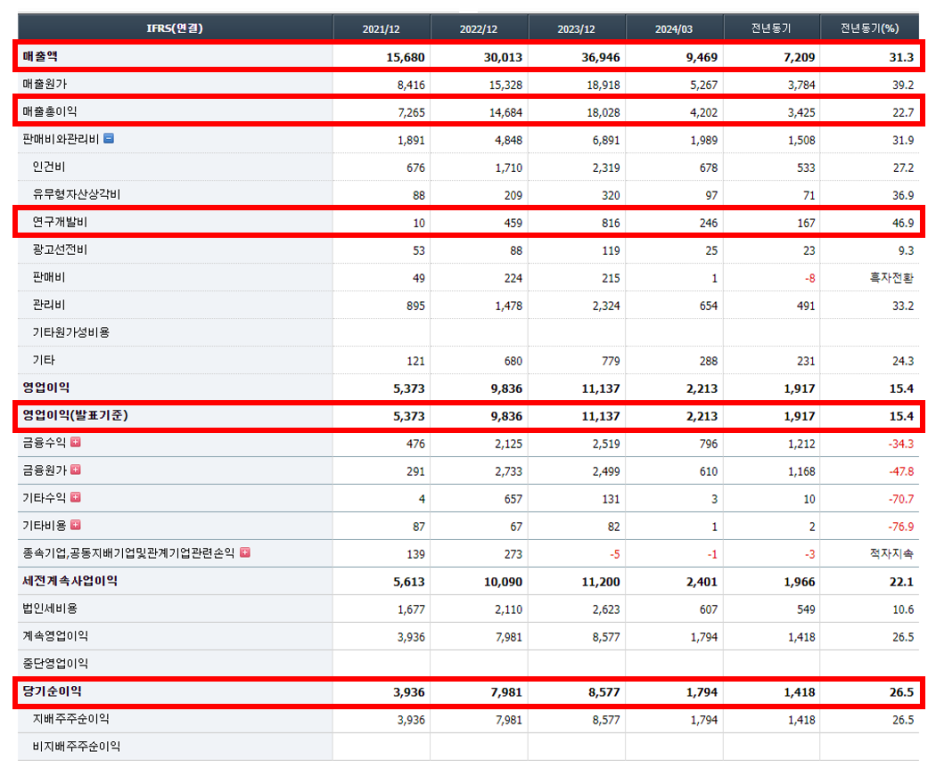Select the 인건비 row label
This screenshot has width=936, height=768.
click(x=49, y=166)
